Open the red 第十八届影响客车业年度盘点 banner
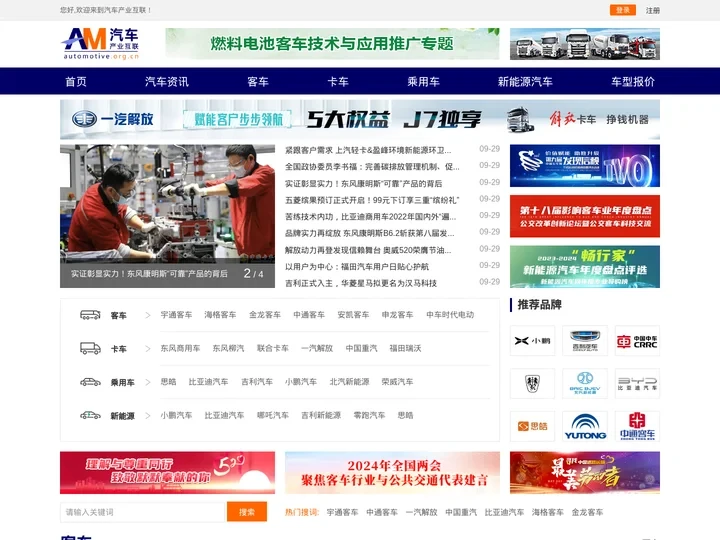This screenshot has width=720, height=540. point(585,216)
